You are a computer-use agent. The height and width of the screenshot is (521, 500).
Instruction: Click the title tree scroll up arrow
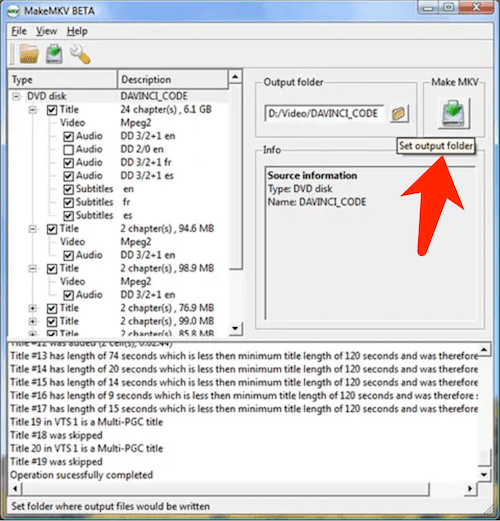[x=235, y=77]
